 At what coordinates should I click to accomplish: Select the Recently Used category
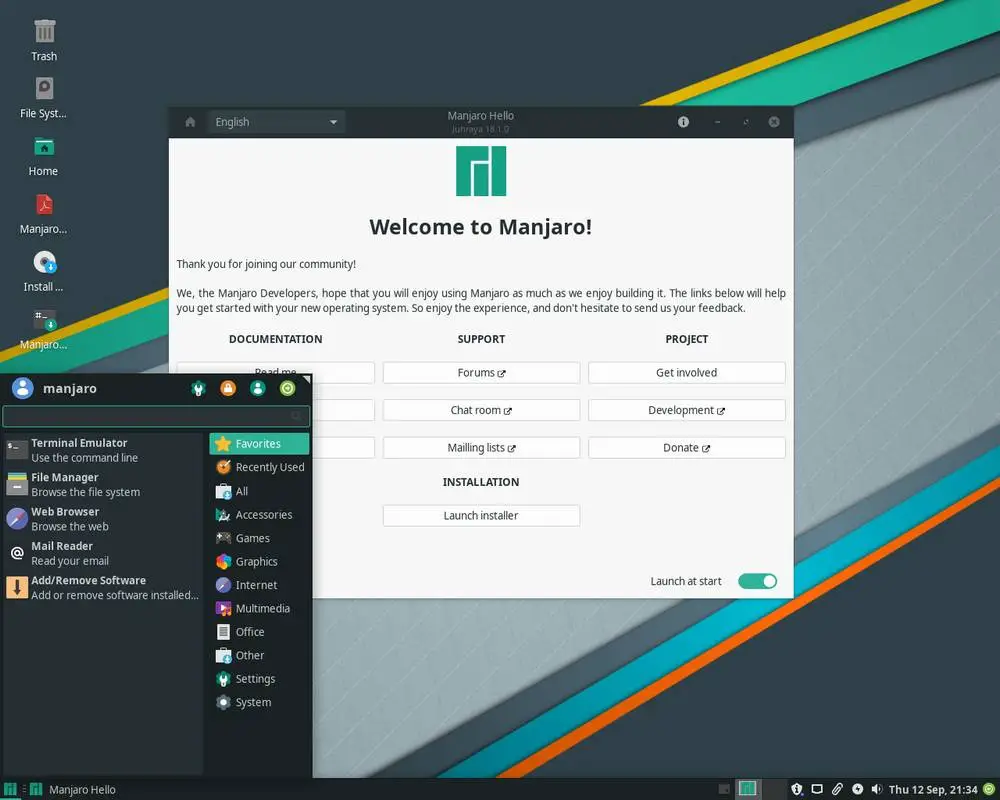[x=259, y=467]
